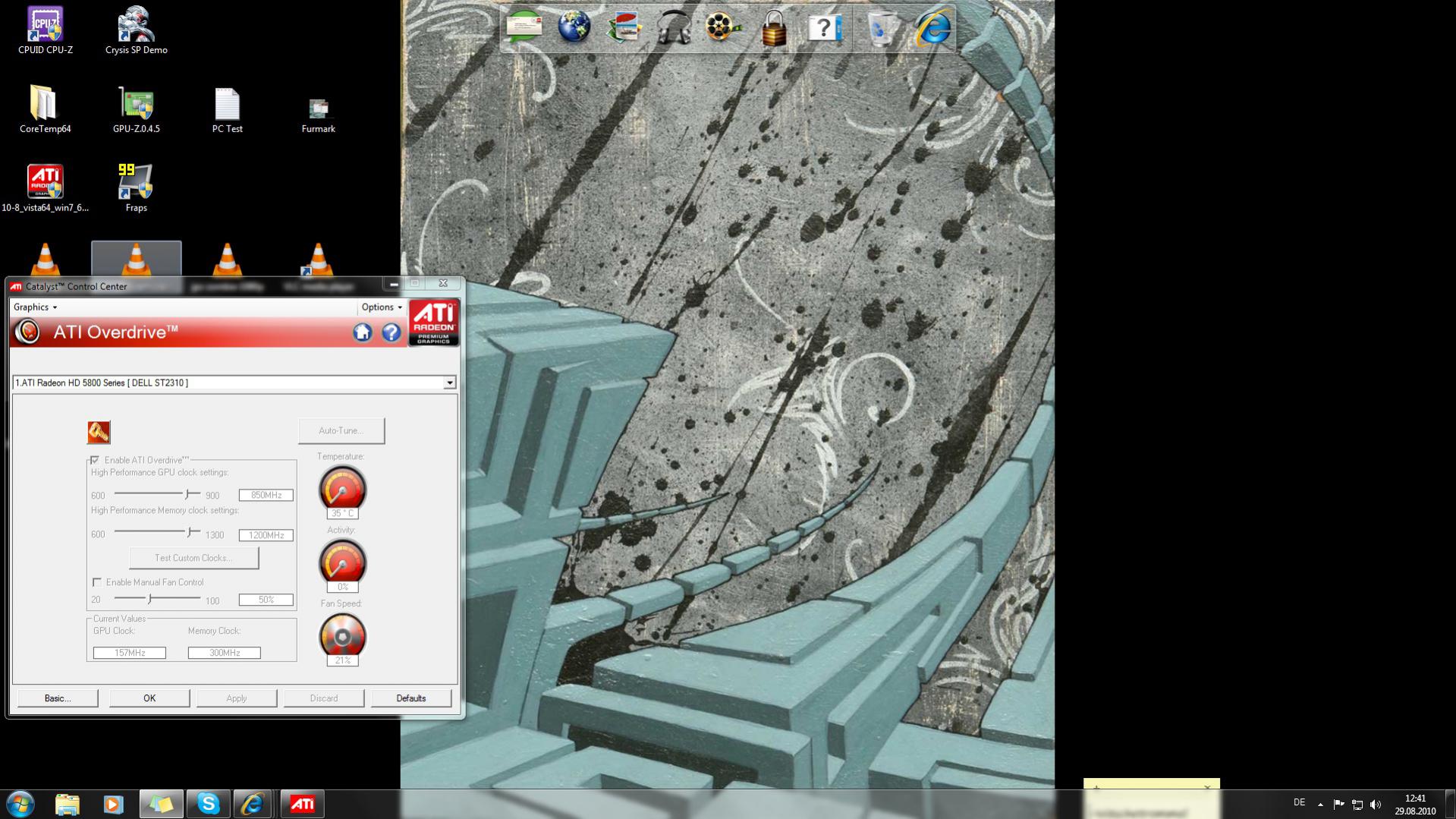Open the network icon in the system tray
This screenshot has height=819, width=1456.
point(1357,804)
